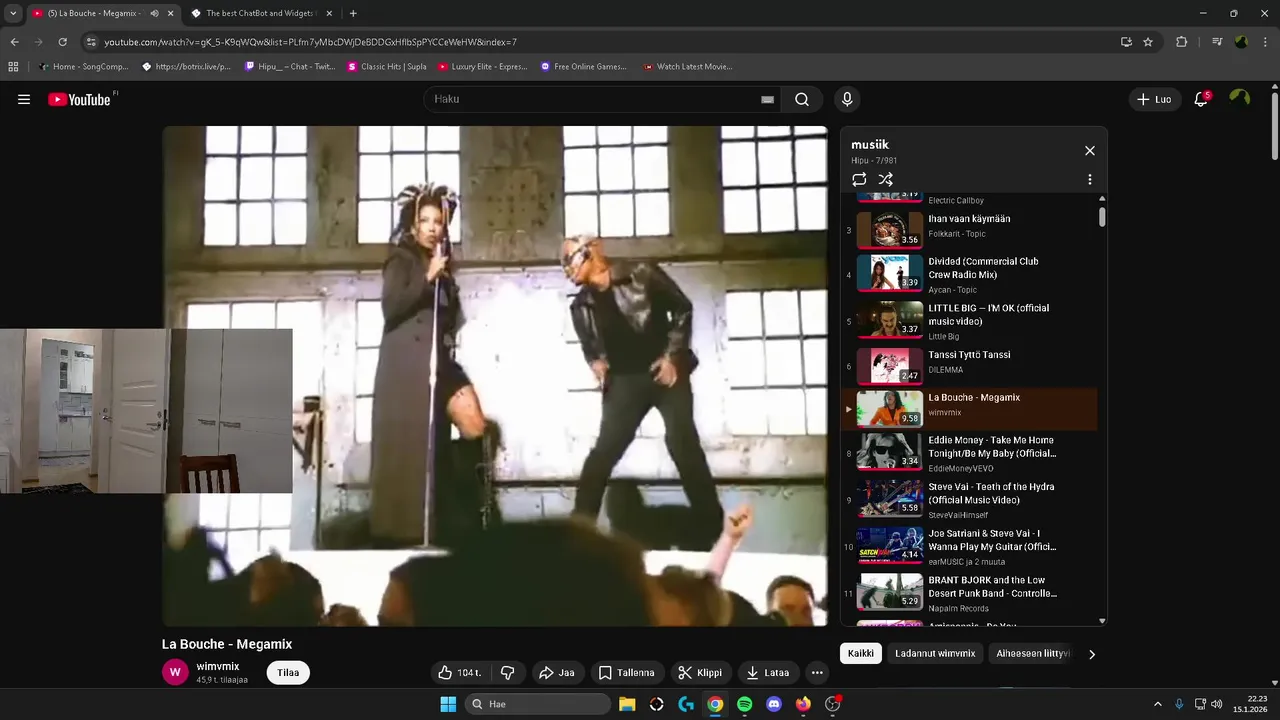Open Discord from the taskbar
The height and width of the screenshot is (720, 1280).
773,704
